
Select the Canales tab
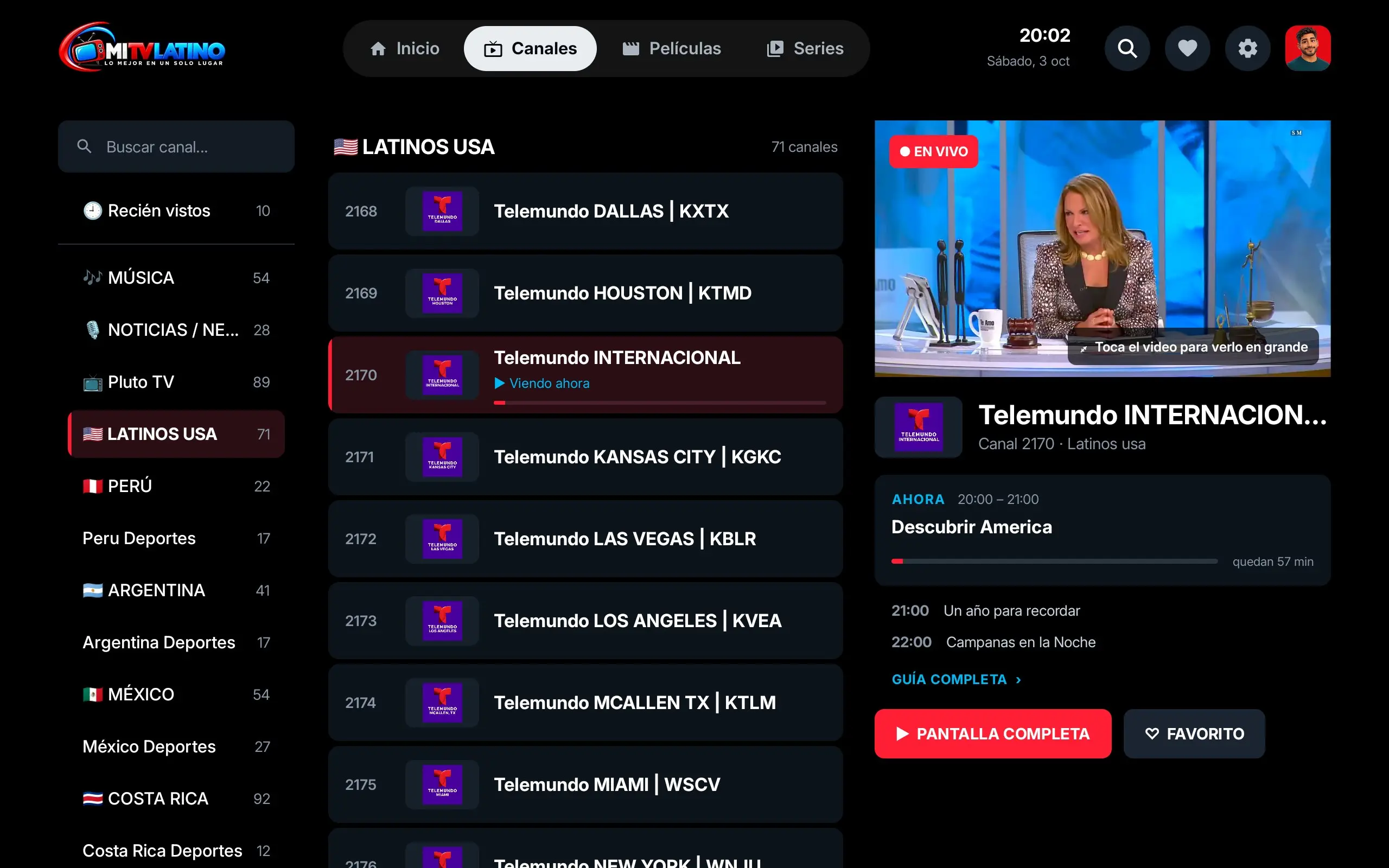(x=530, y=48)
